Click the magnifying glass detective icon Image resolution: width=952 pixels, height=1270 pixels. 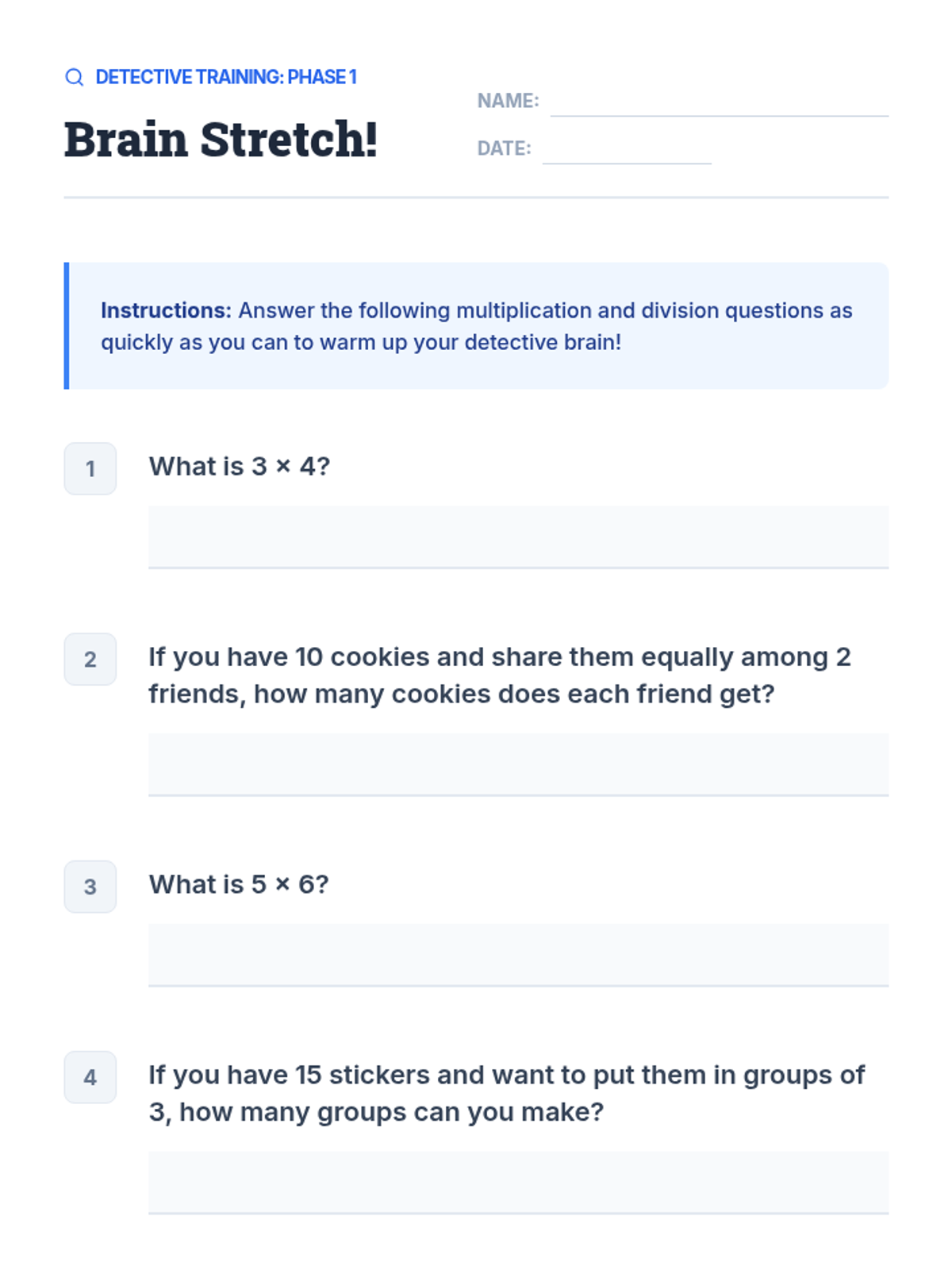[x=74, y=77]
